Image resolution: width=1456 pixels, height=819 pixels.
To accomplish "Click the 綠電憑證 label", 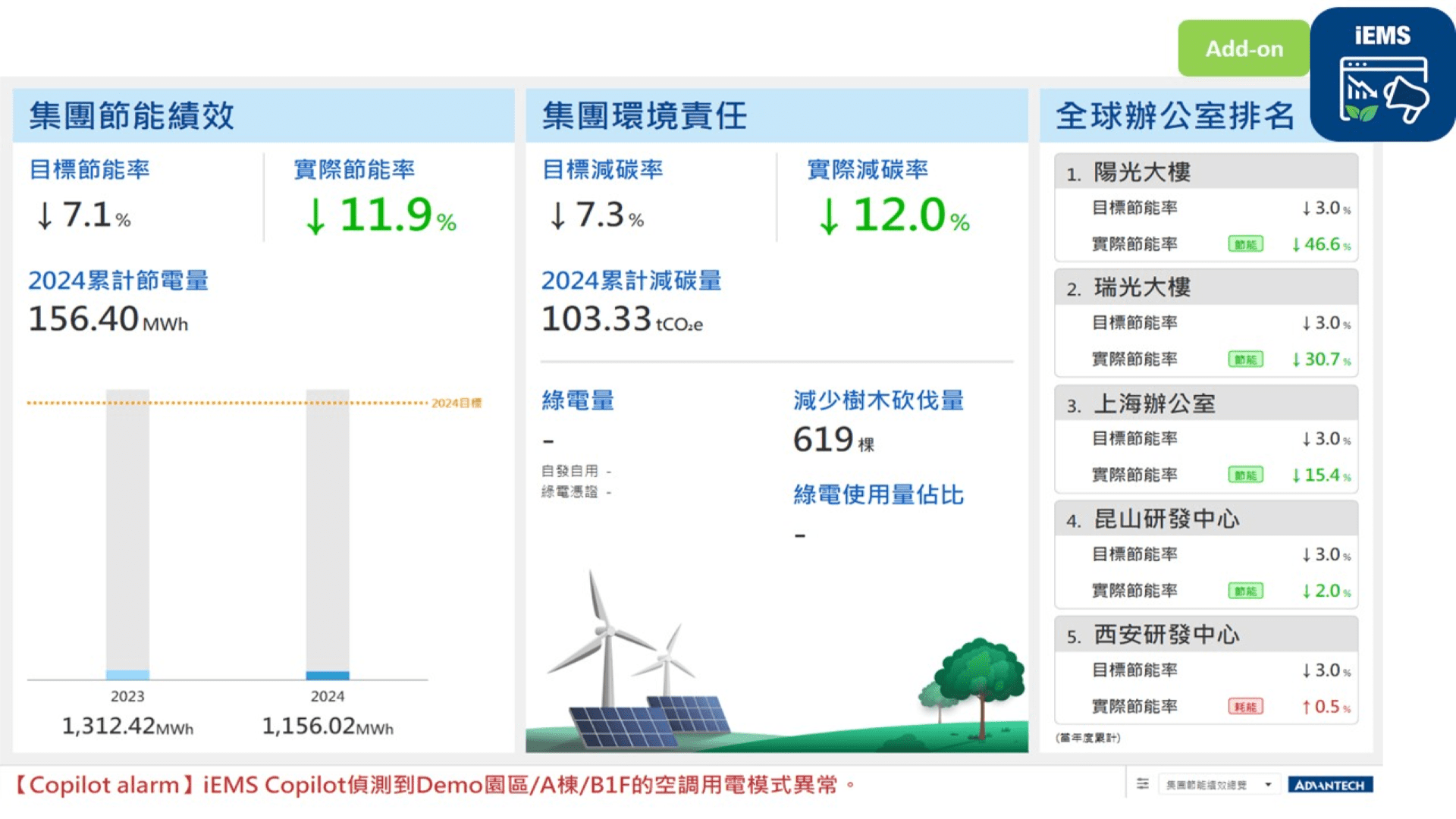I will coord(570,492).
